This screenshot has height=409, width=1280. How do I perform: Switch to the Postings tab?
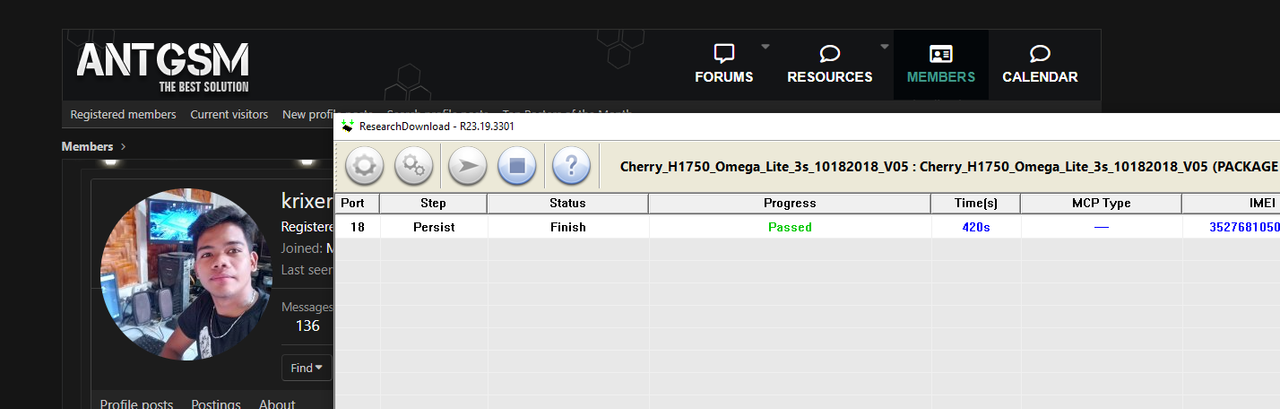(x=216, y=404)
